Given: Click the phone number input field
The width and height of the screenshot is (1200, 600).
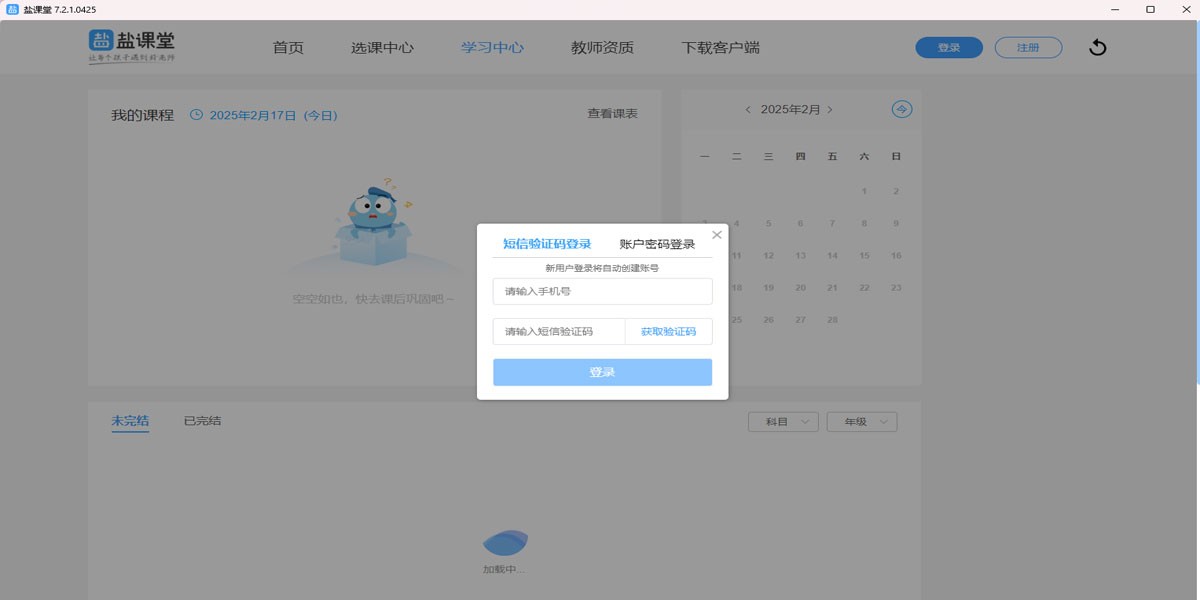Looking at the screenshot, I should click(602, 291).
